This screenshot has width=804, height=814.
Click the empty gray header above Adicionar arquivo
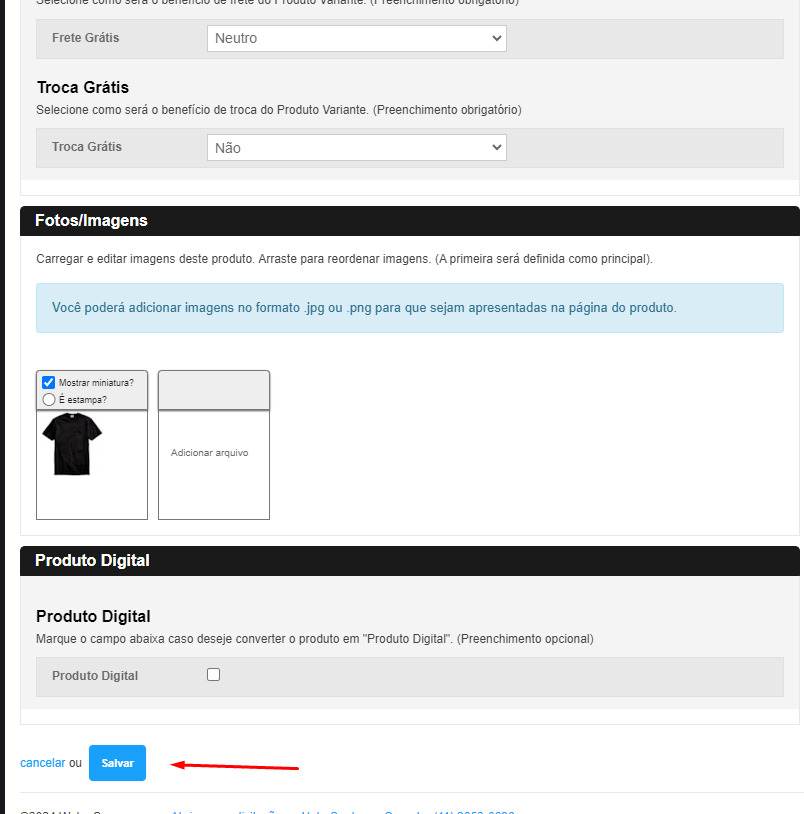pos(213,390)
